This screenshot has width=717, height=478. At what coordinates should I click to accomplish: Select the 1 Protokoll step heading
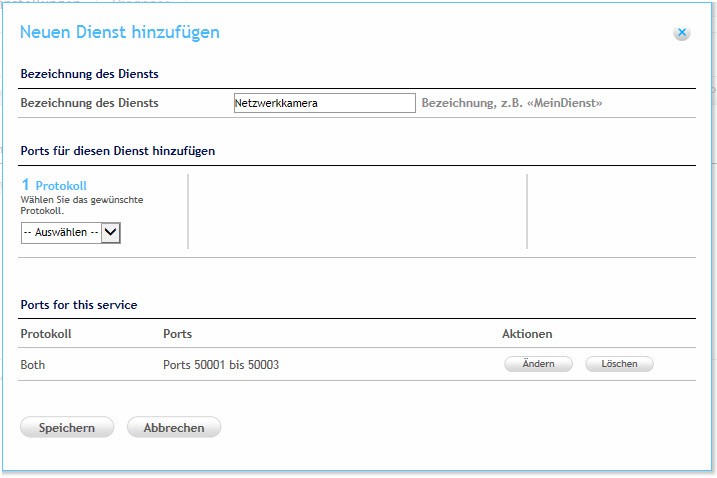[x=55, y=186]
